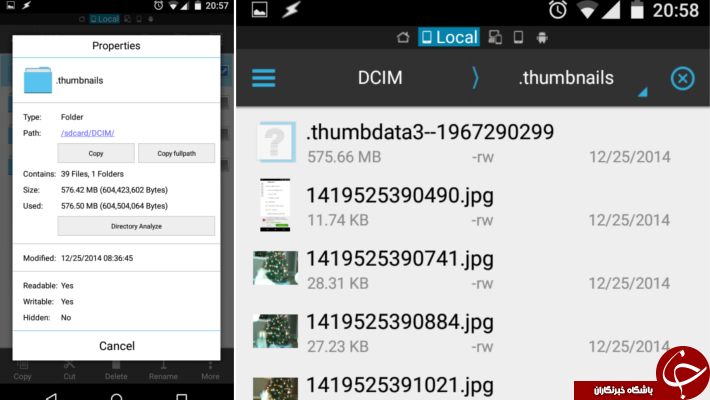Viewport: 710px width, 400px height.
Task: Tap the home icon in right window toolbar
Action: [x=403, y=37]
